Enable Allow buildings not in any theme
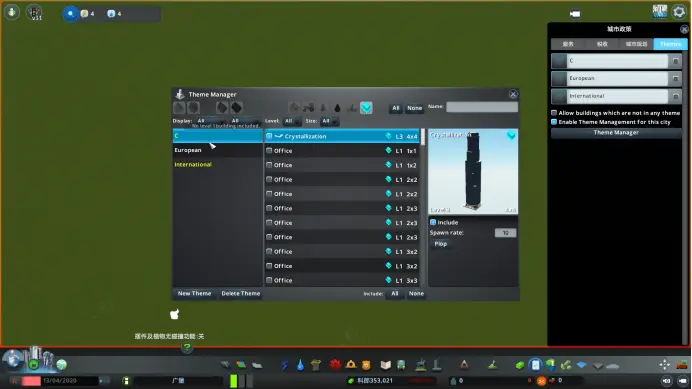 (554, 113)
